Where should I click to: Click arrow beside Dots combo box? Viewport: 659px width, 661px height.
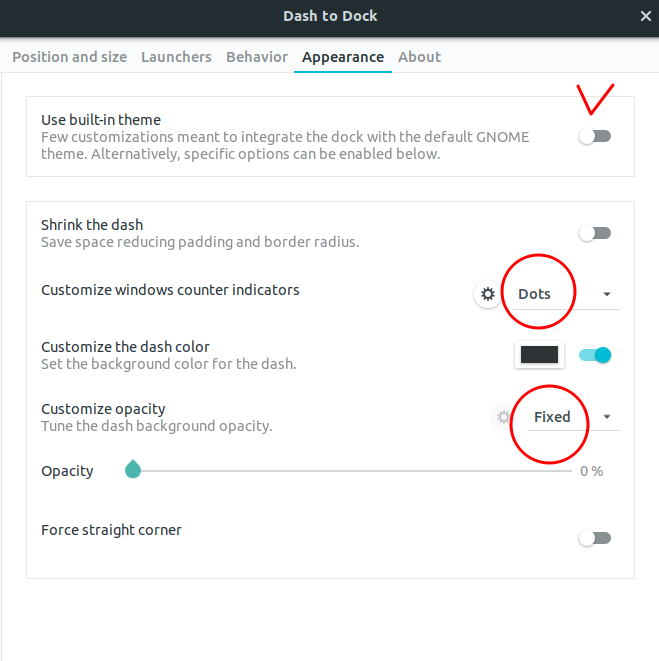click(607, 294)
